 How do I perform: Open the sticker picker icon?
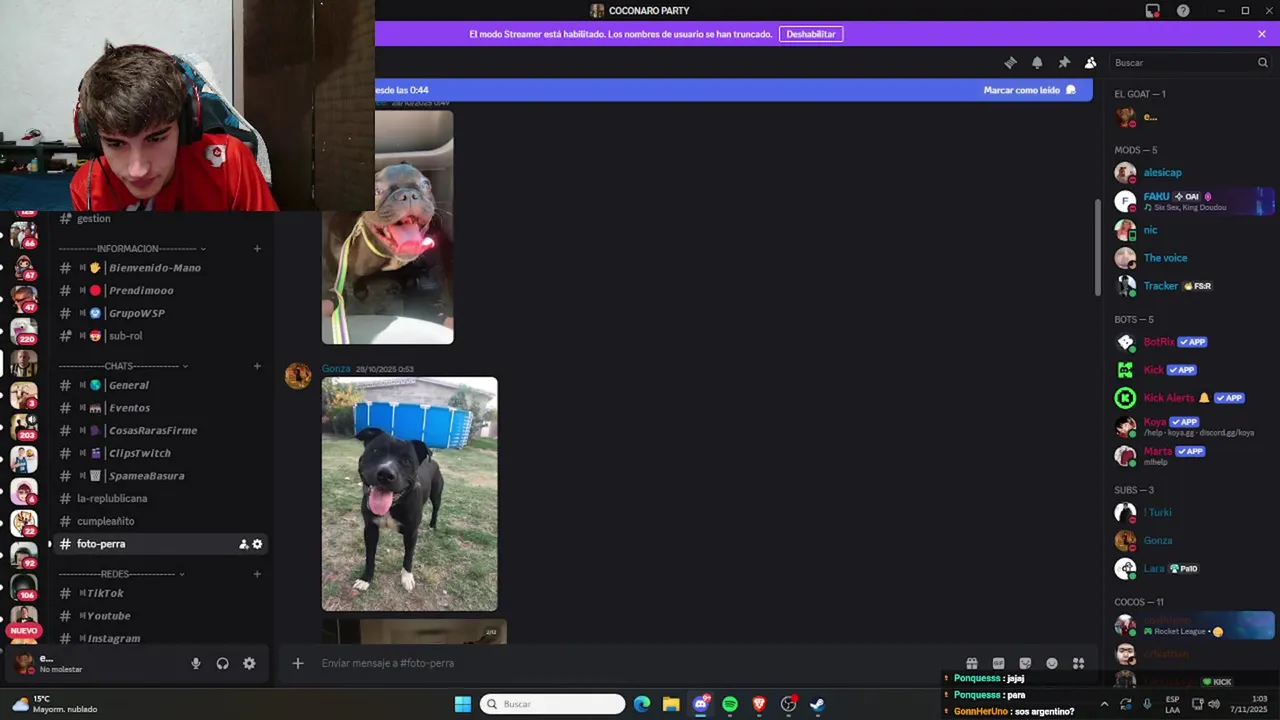[1025, 663]
